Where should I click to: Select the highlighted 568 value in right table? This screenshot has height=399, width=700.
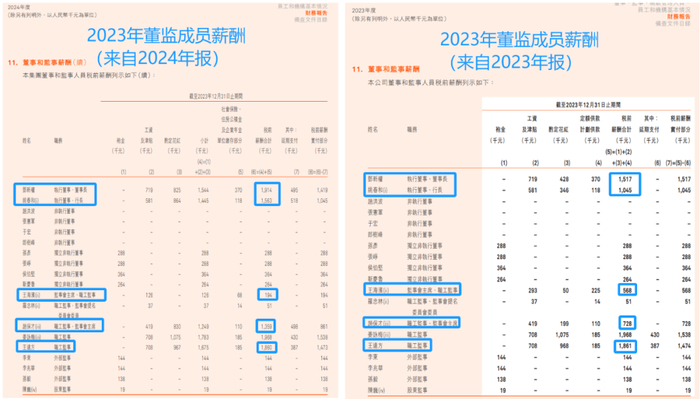[627, 290]
